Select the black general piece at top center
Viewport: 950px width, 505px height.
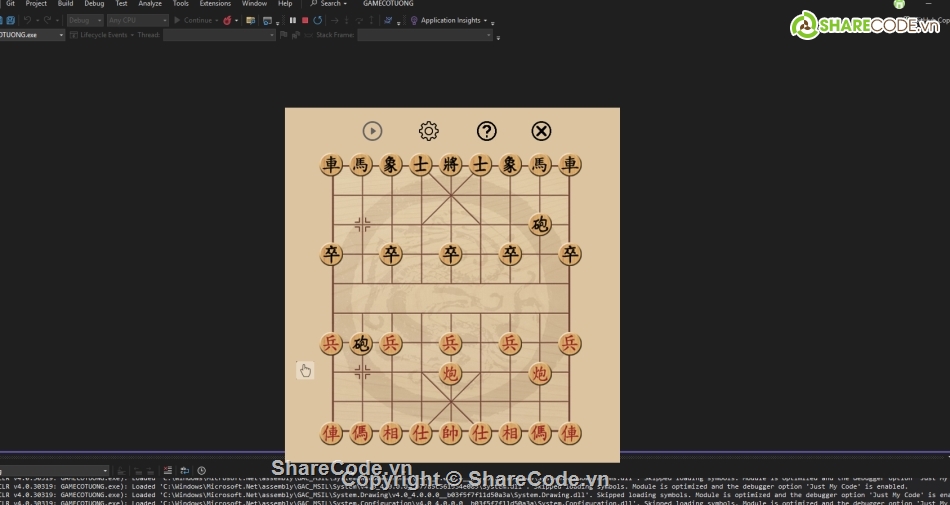(x=451, y=165)
